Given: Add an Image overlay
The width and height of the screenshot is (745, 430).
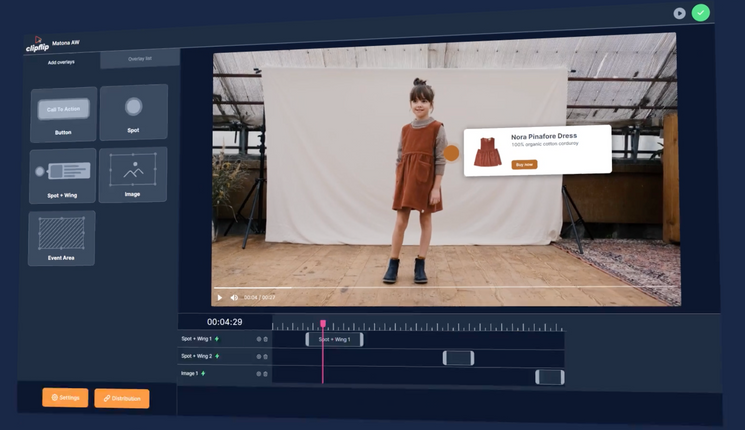Looking at the screenshot, I should point(132,175).
